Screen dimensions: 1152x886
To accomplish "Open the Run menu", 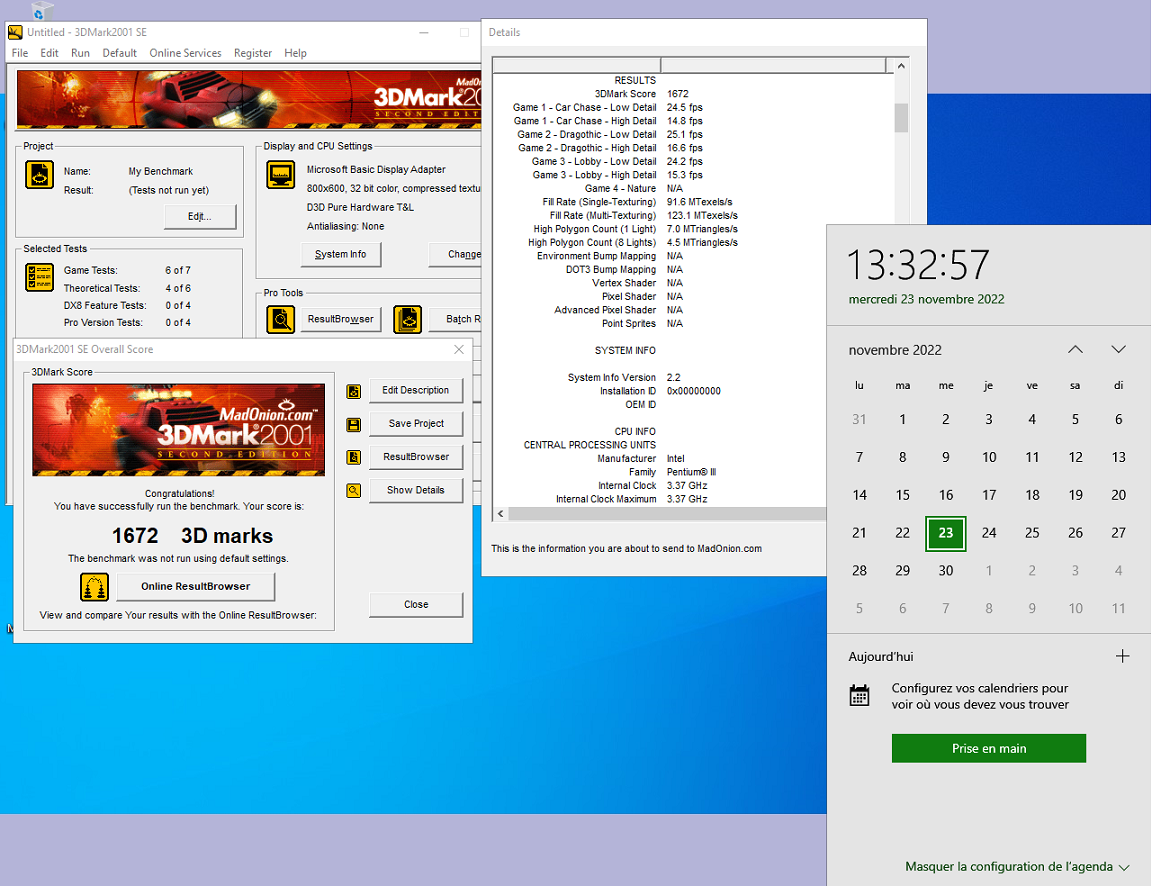I will [x=80, y=53].
